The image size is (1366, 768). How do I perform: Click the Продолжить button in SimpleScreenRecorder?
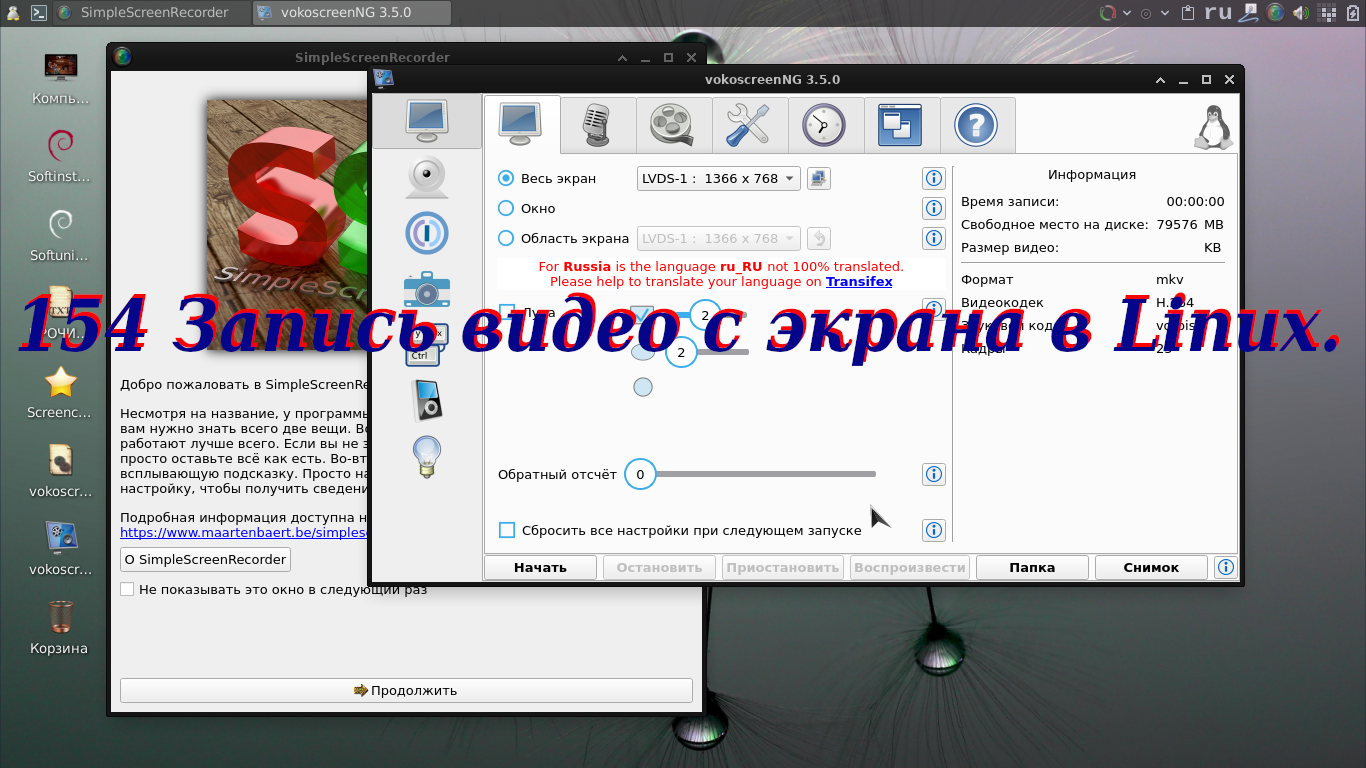[406, 690]
